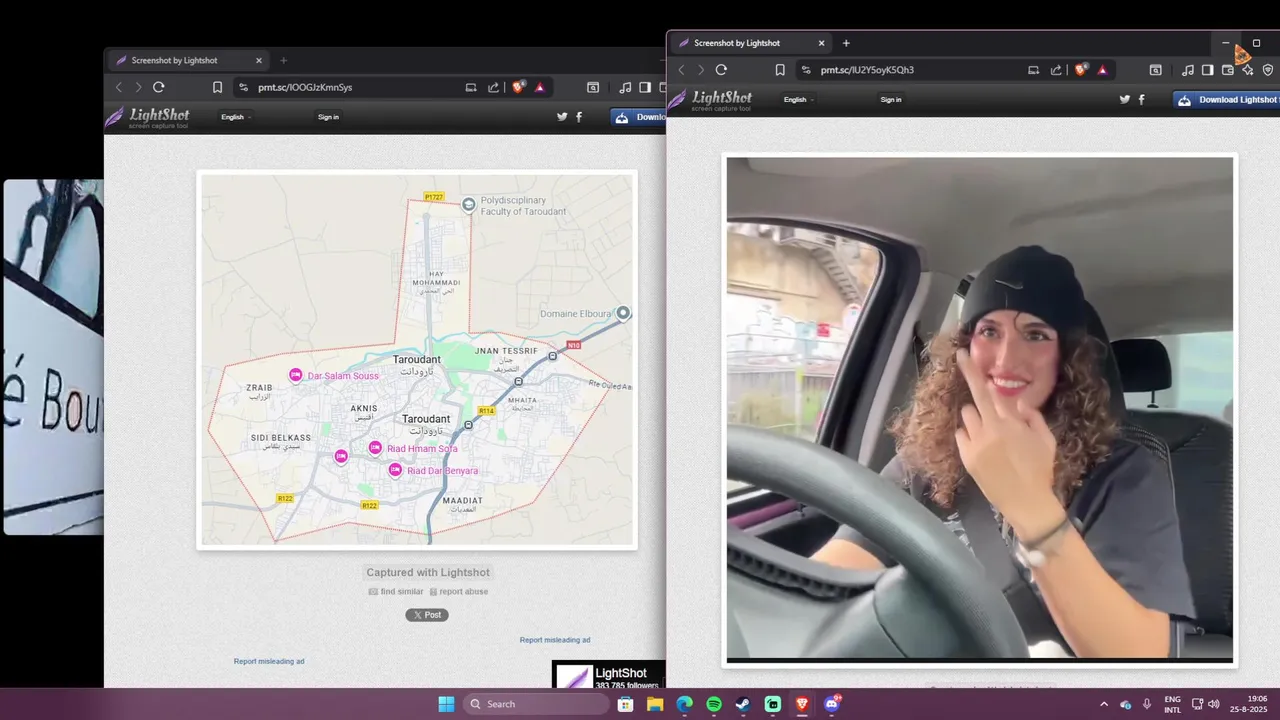Click the cast/device icon in left address bar
This screenshot has width=1280, height=720.
[x=470, y=87]
